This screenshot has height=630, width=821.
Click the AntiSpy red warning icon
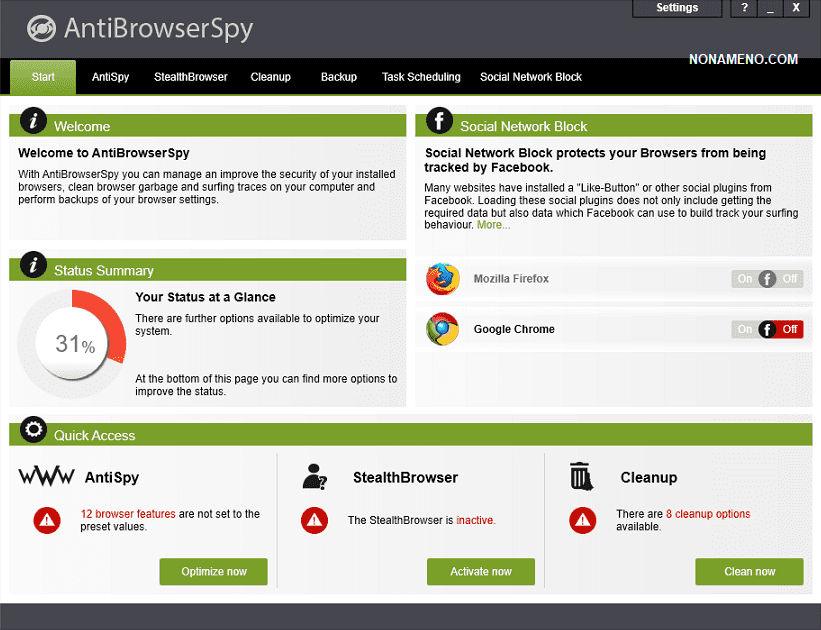[x=47, y=520]
